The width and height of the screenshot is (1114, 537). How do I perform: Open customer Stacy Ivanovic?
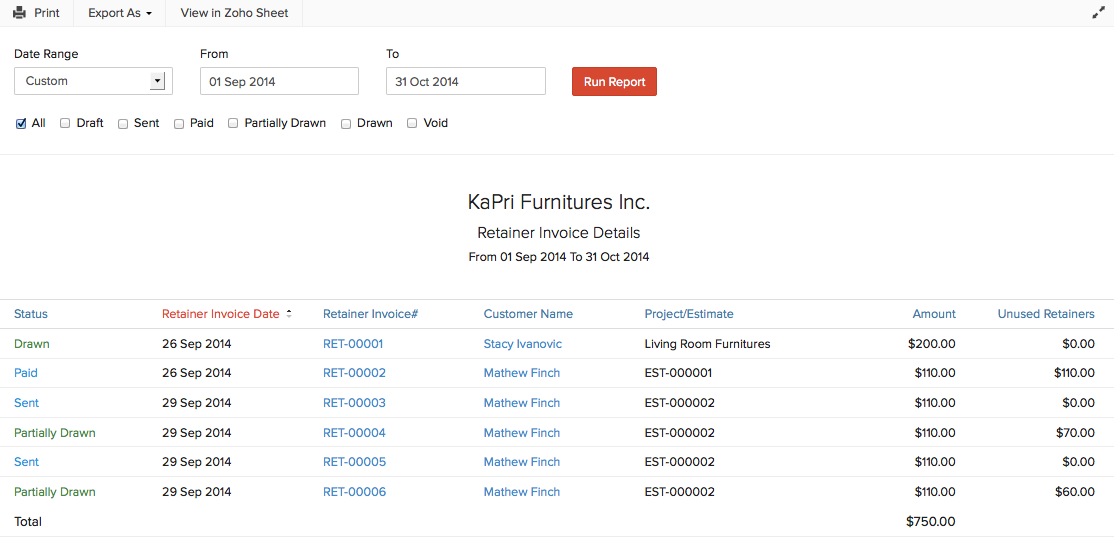pyautogui.click(x=522, y=344)
